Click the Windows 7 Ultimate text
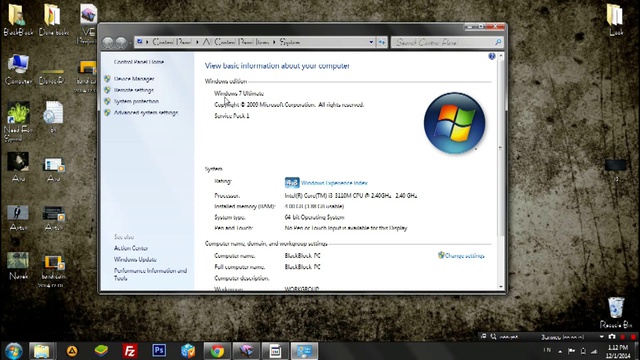640x360 pixels. [239, 93]
